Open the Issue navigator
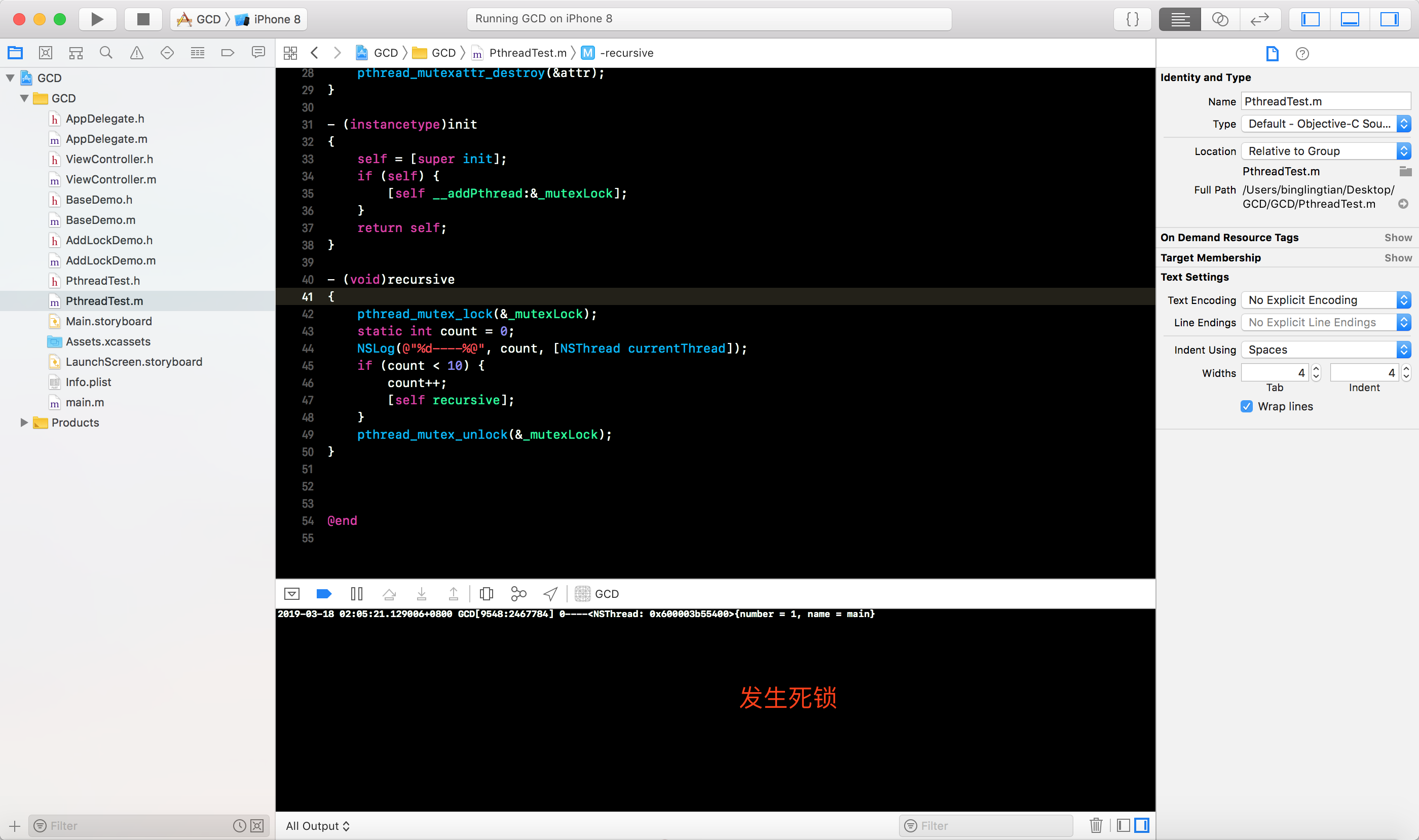Image resolution: width=1419 pixels, height=840 pixels. click(x=136, y=53)
